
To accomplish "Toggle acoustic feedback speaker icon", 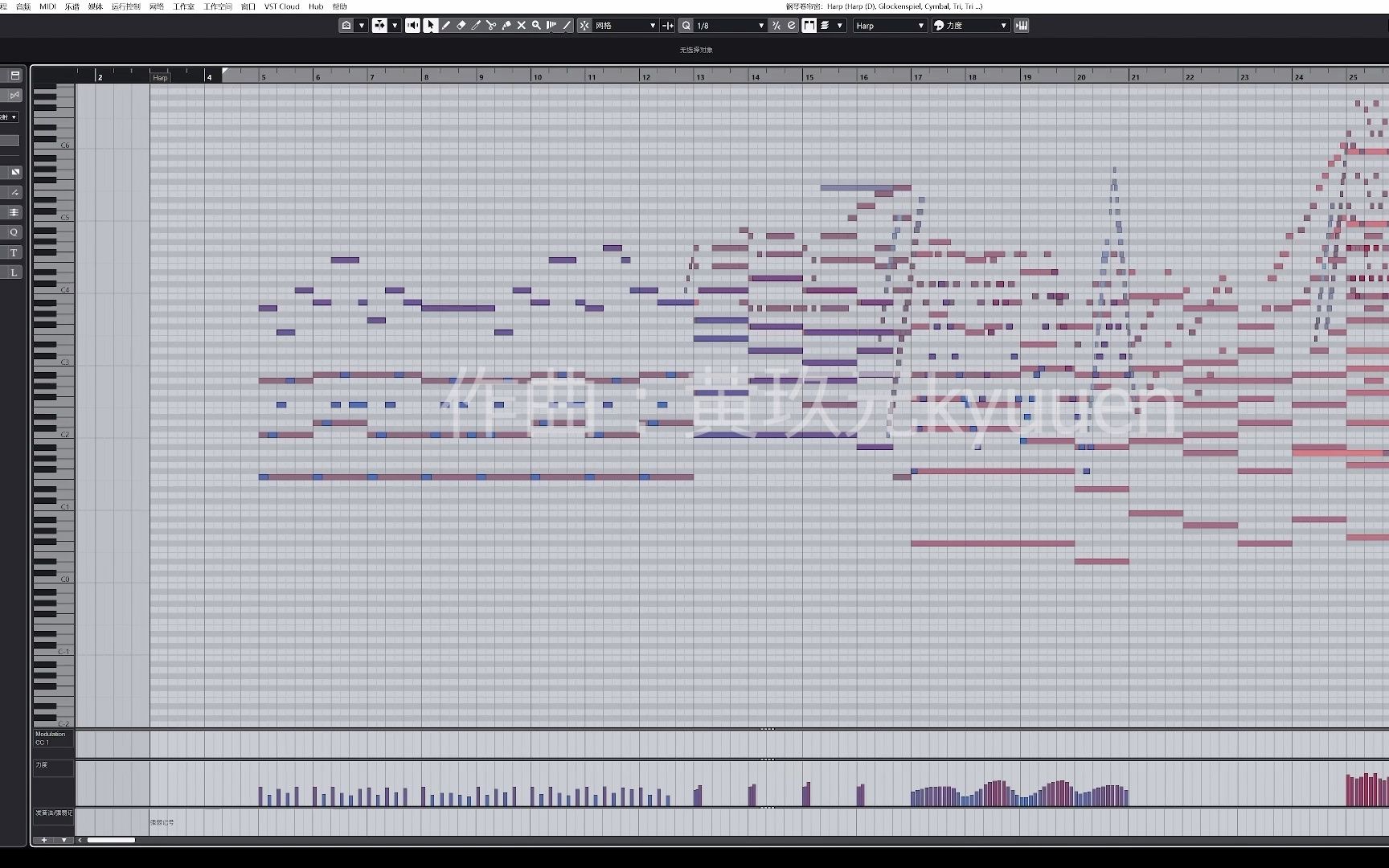I will pyautogui.click(x=412, y=26).
